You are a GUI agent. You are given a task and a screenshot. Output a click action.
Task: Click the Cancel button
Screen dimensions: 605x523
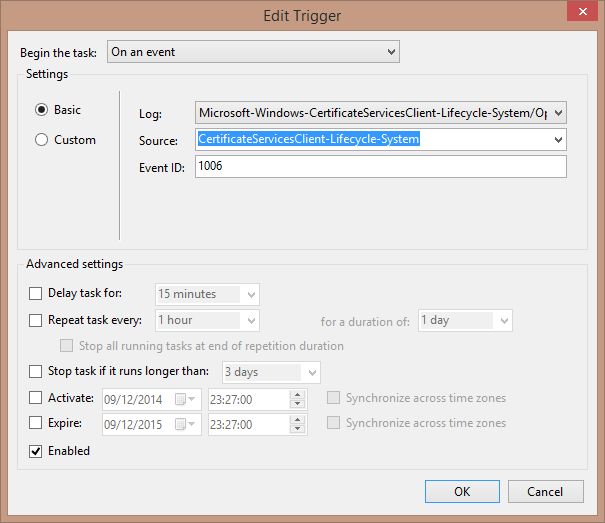(x=545, y=491)
